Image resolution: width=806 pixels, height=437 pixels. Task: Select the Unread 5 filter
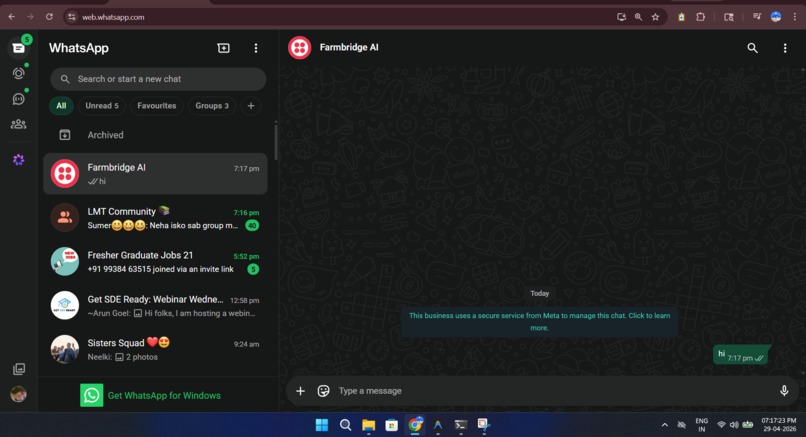point(102,106)
